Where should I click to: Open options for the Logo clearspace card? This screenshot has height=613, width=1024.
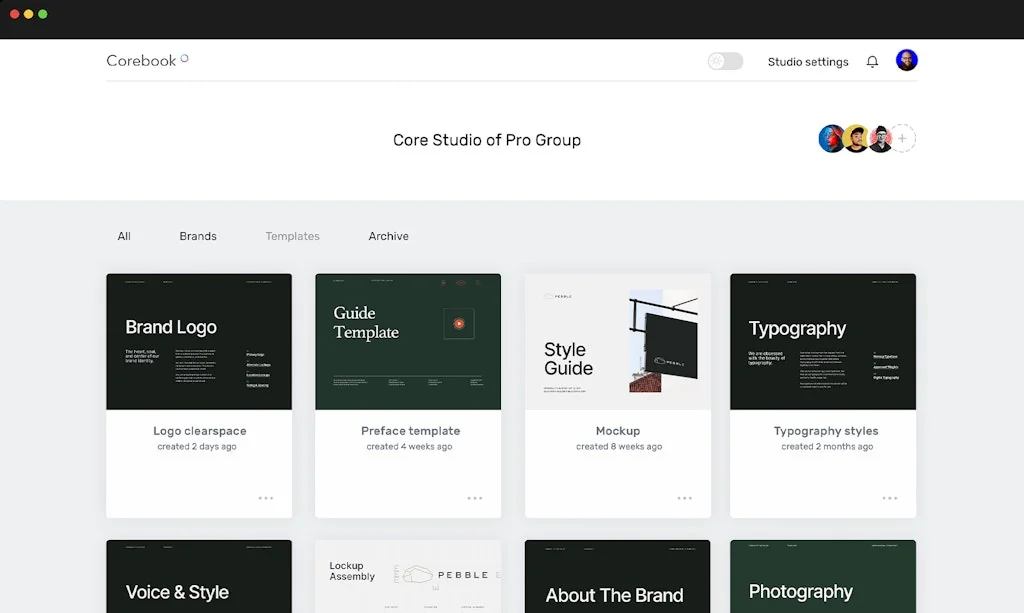coord(267,496)
